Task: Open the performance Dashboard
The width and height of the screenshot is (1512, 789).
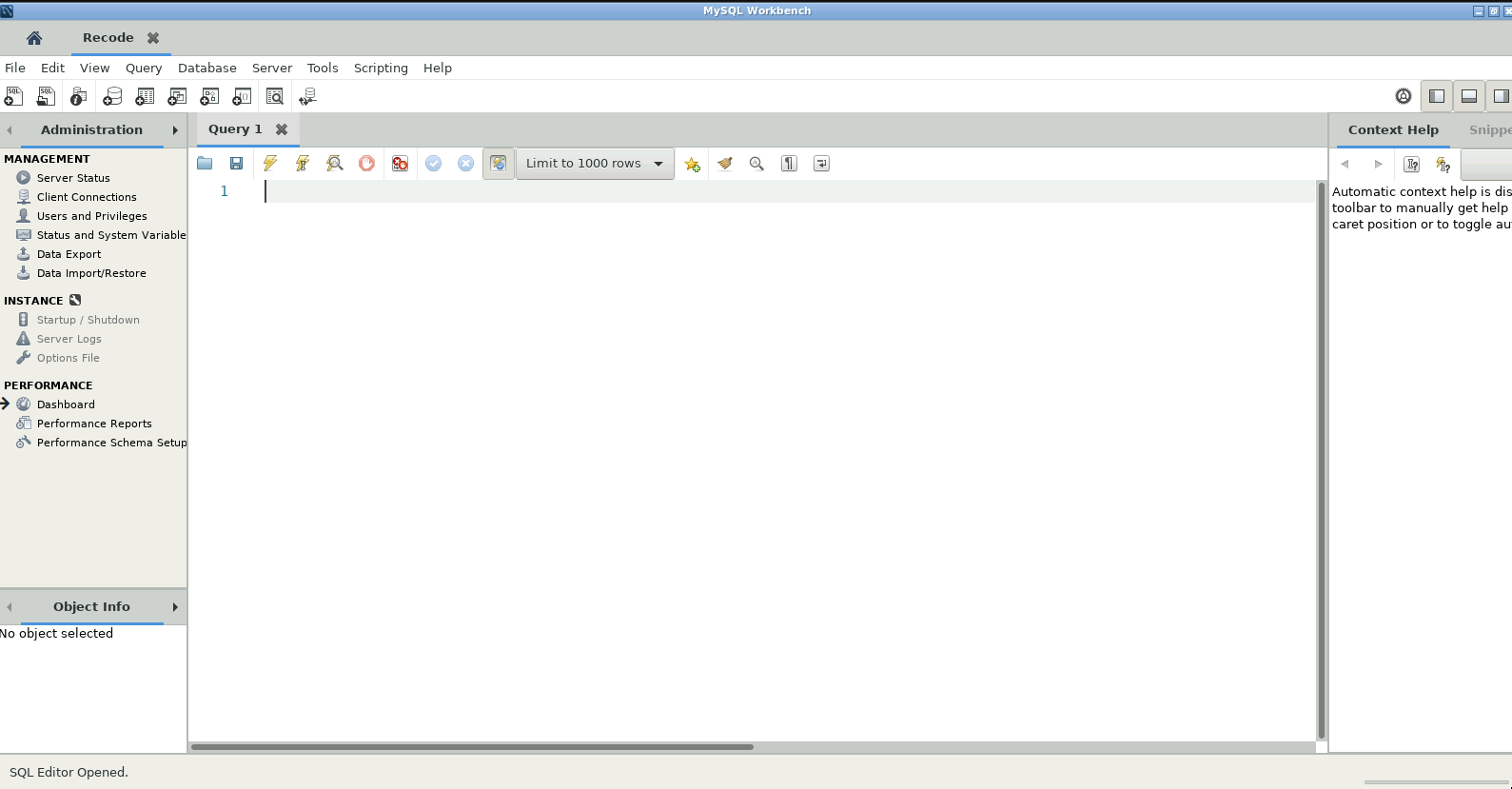Action: tap(66, 404)
